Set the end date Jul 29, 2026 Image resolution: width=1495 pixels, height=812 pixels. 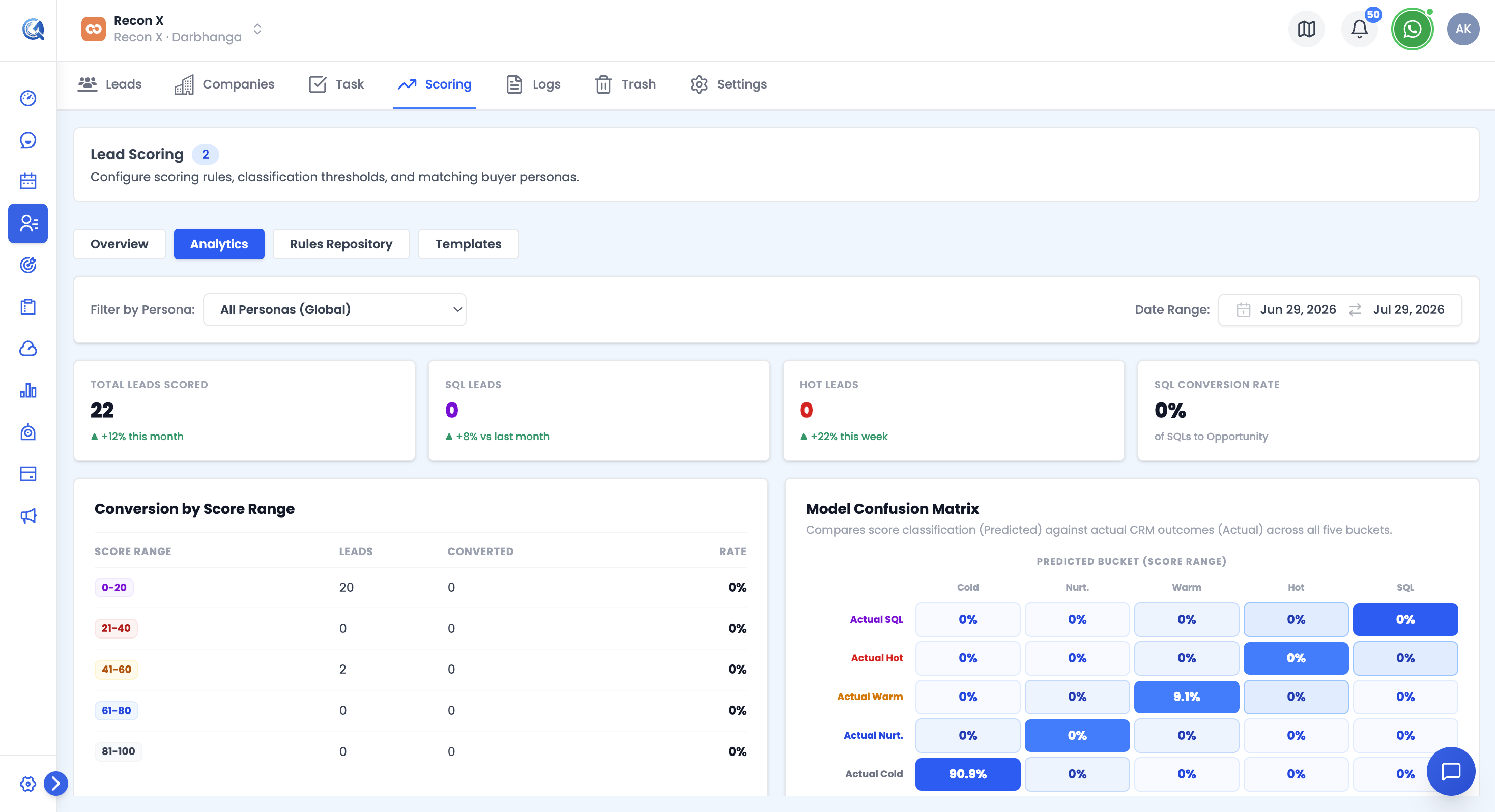(1408, 309)
